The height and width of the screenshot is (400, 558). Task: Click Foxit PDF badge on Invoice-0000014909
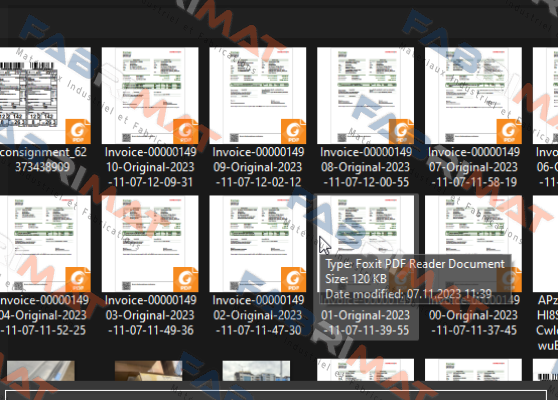[x=294, y=131]
